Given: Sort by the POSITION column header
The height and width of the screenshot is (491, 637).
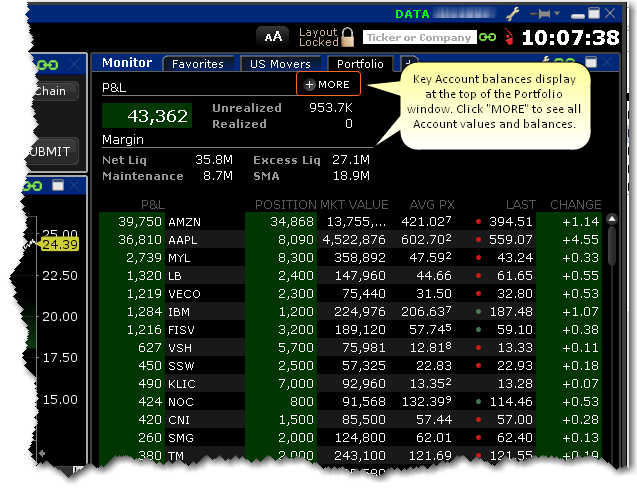Looking at the screenshot, I should (x=284, y=204).
